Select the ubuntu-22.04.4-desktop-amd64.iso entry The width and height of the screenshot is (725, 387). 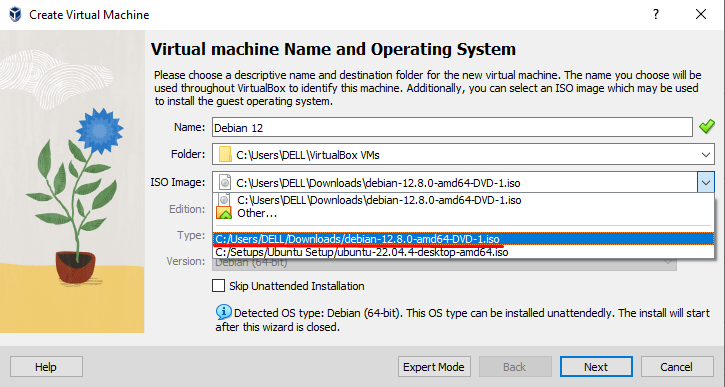pyautogui.click(x=463, y=252)
